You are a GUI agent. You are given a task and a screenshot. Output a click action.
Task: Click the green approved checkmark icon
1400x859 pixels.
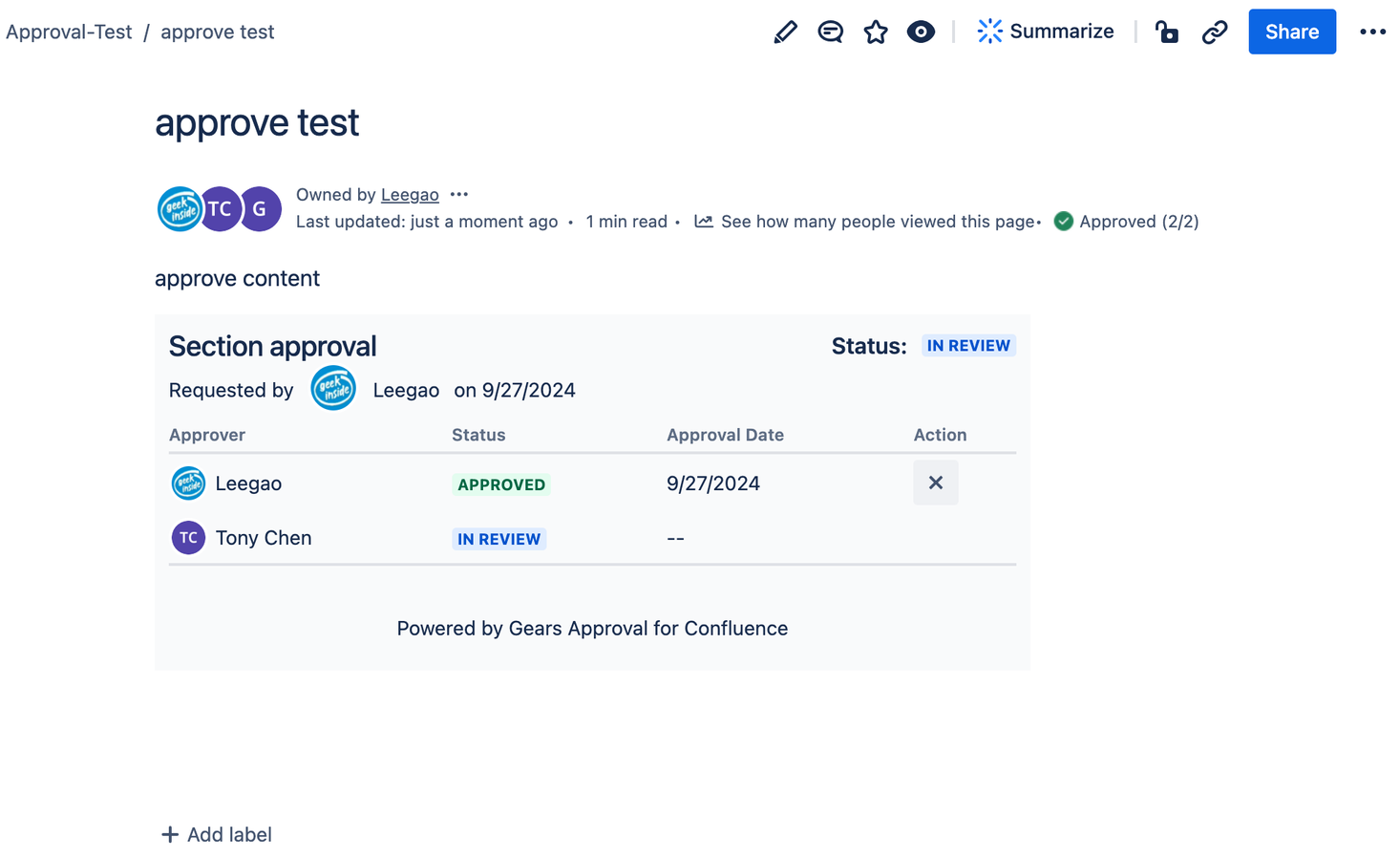coord(1063,221)
